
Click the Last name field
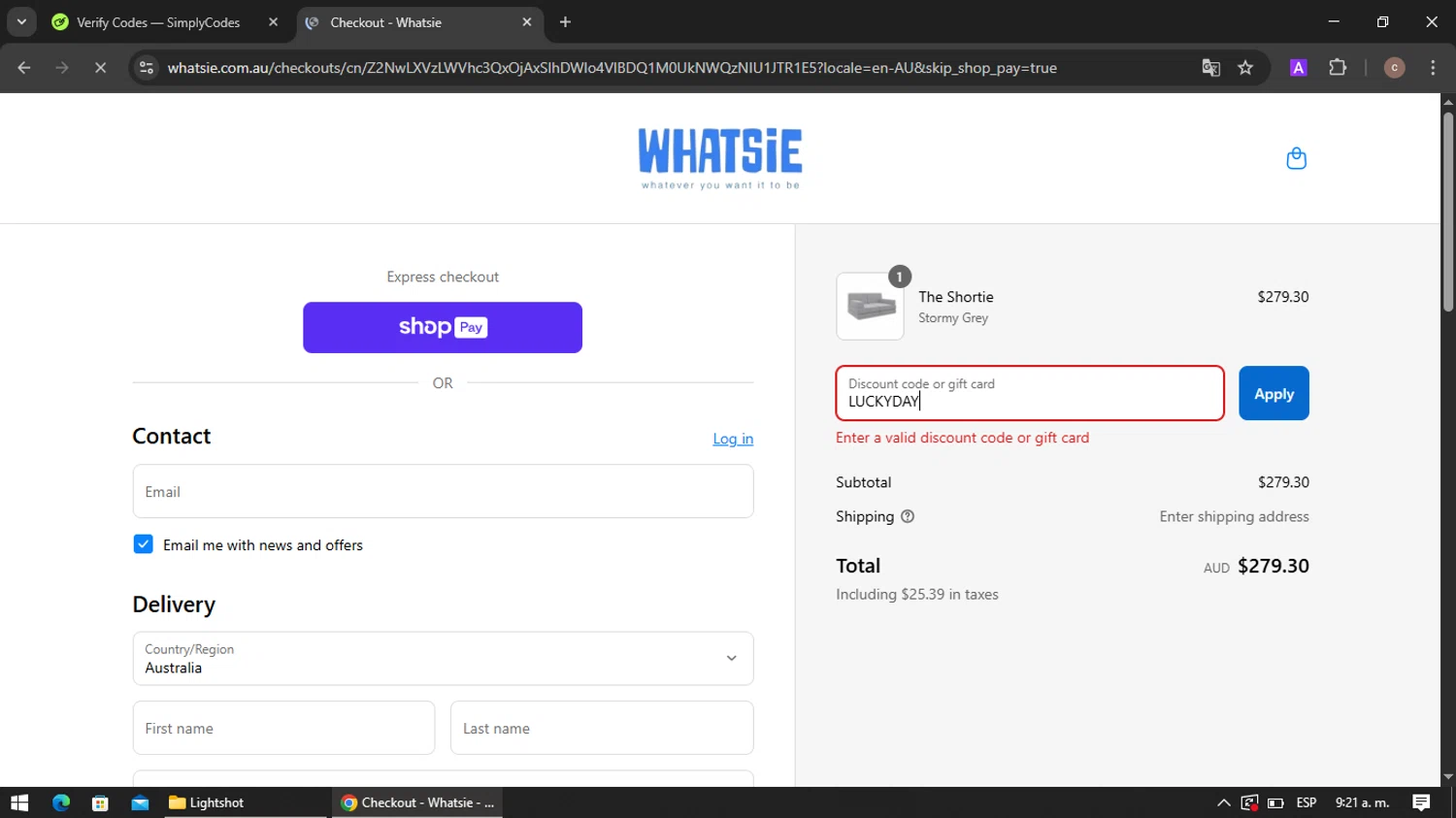(x=602, y=728)
